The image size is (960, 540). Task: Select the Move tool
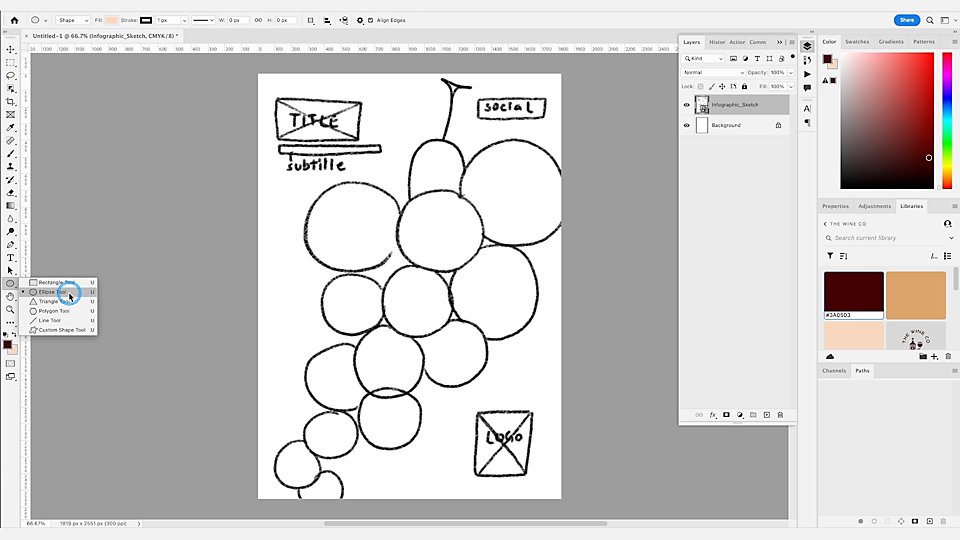point(10,50)
